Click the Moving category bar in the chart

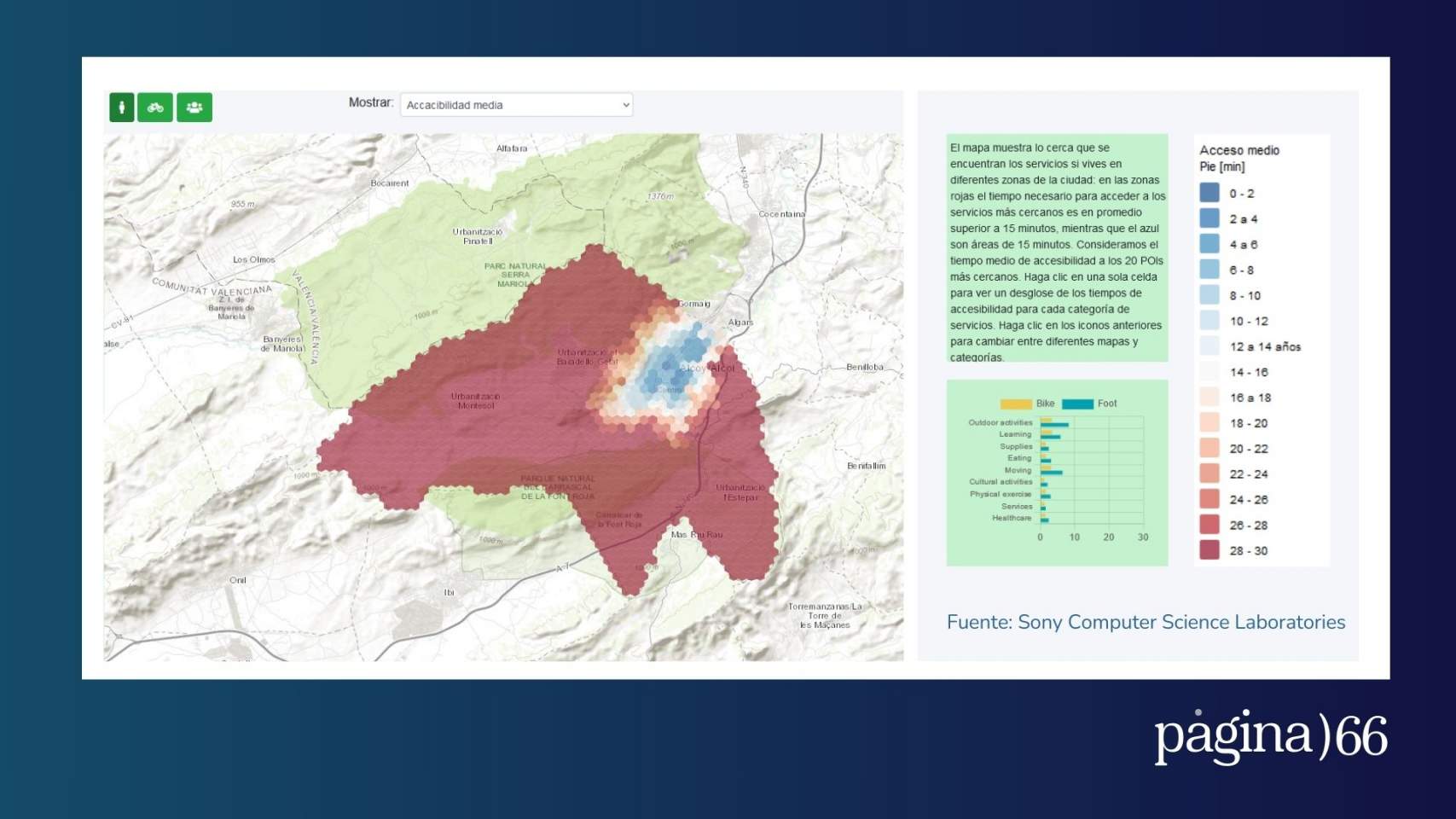pos(1051,471)
